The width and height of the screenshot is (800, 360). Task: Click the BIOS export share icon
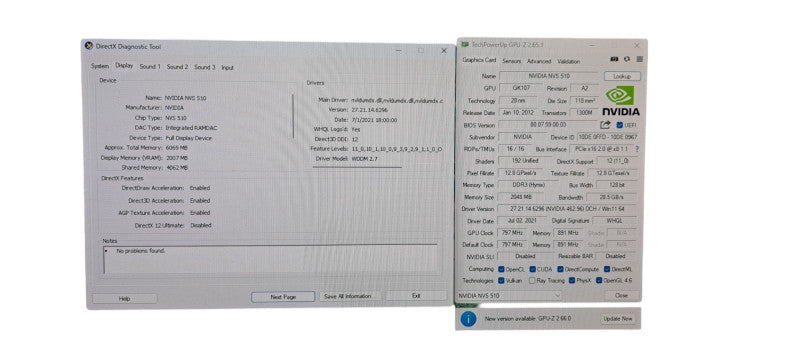click(605, 125)
